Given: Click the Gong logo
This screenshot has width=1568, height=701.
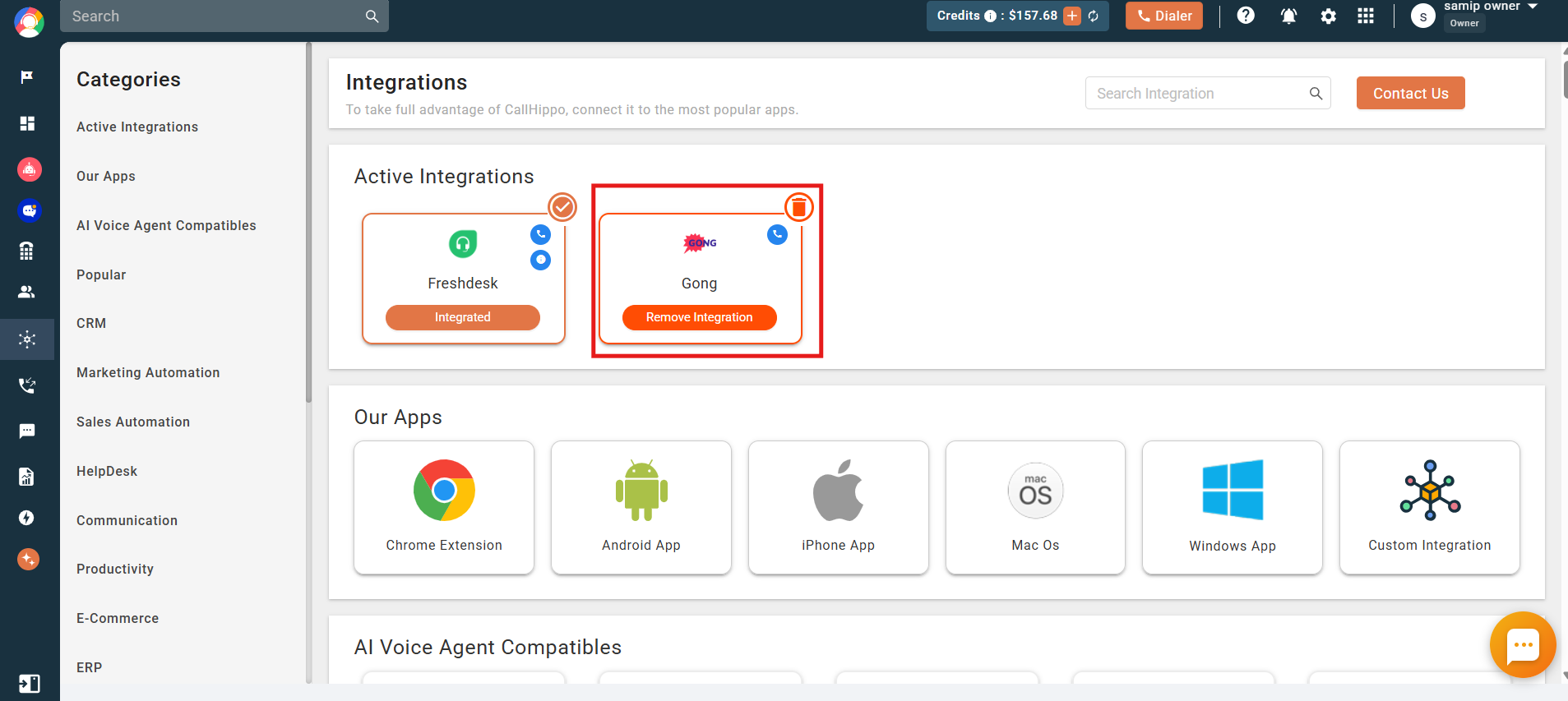Looking at the screenshot, I should (700, 242).
